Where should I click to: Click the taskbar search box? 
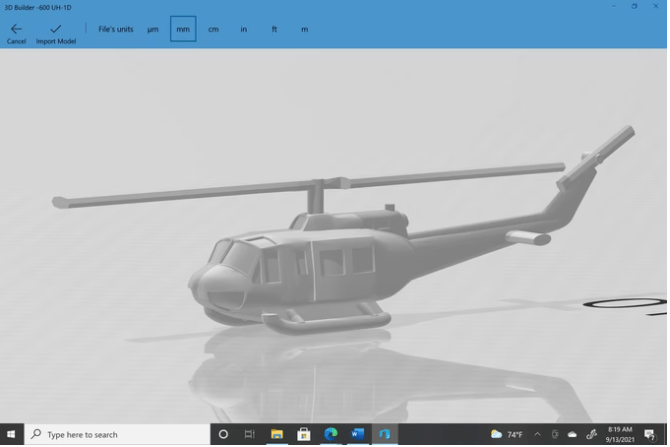tap(115, 435)
